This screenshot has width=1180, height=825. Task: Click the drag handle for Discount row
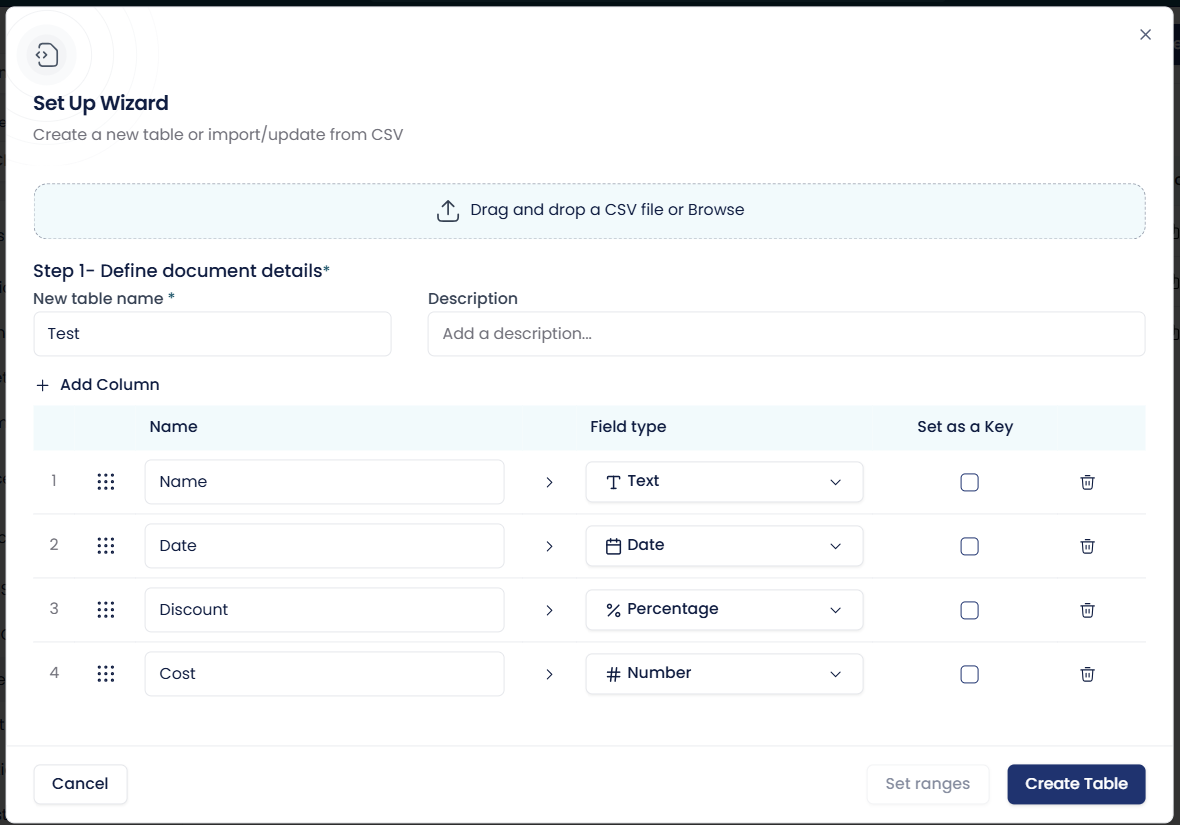(x=106, y=610)
